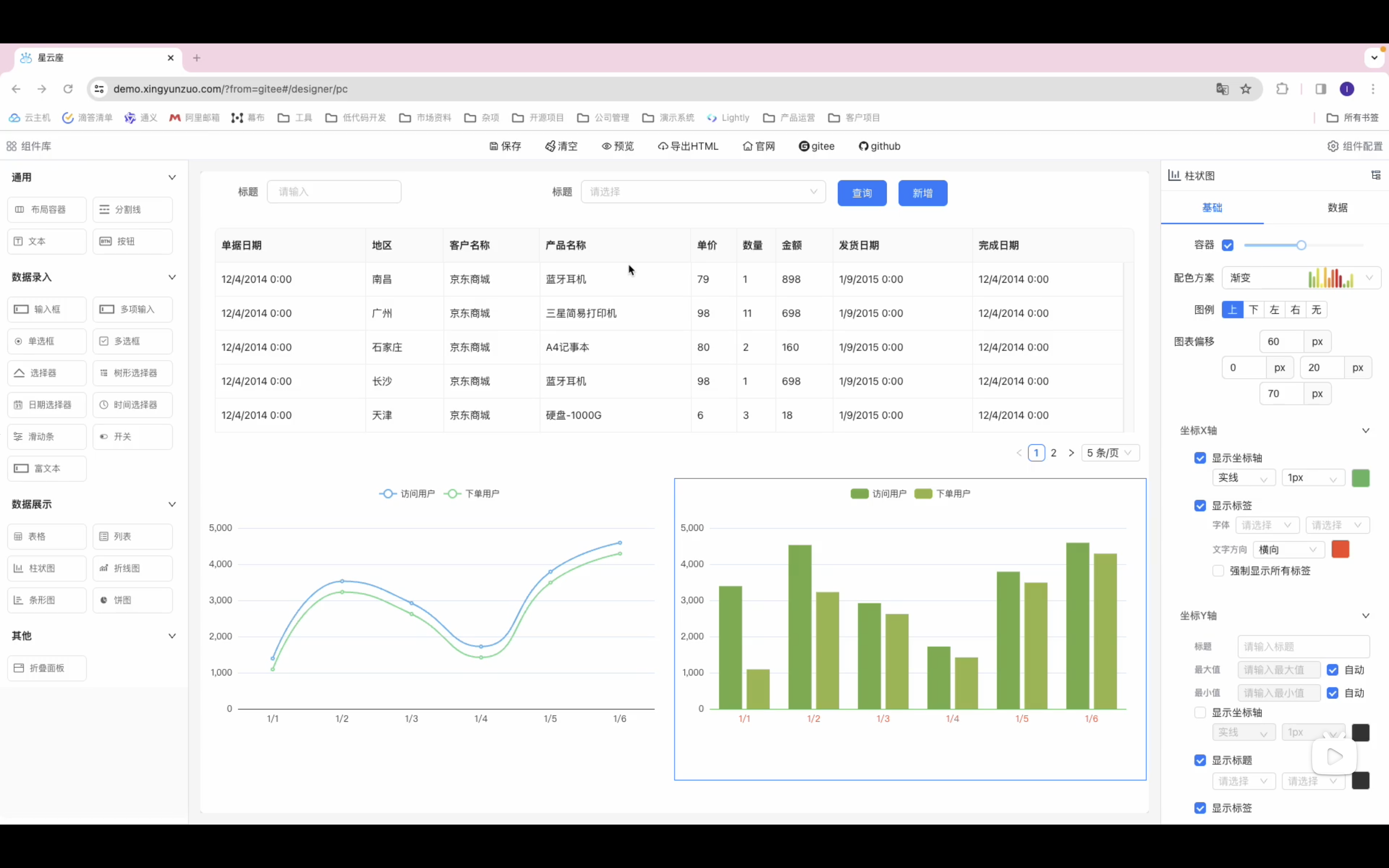Pick the 折叠面板 collapse panel component
1389x868 pixels.
coord(46,668)
